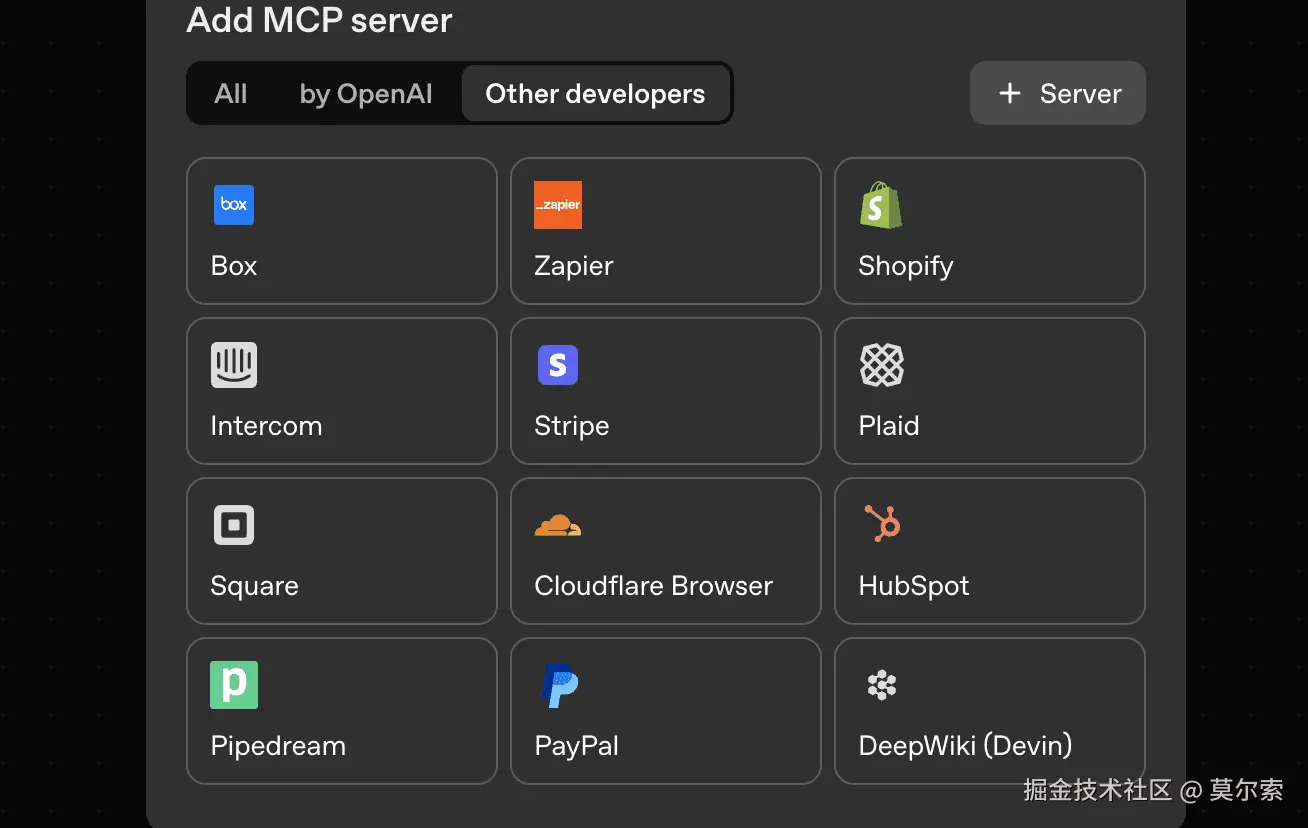This screenshot has height=828, width=1308.
Task: Select the Cloudflare cloud icon
Action: click(557, 525)
